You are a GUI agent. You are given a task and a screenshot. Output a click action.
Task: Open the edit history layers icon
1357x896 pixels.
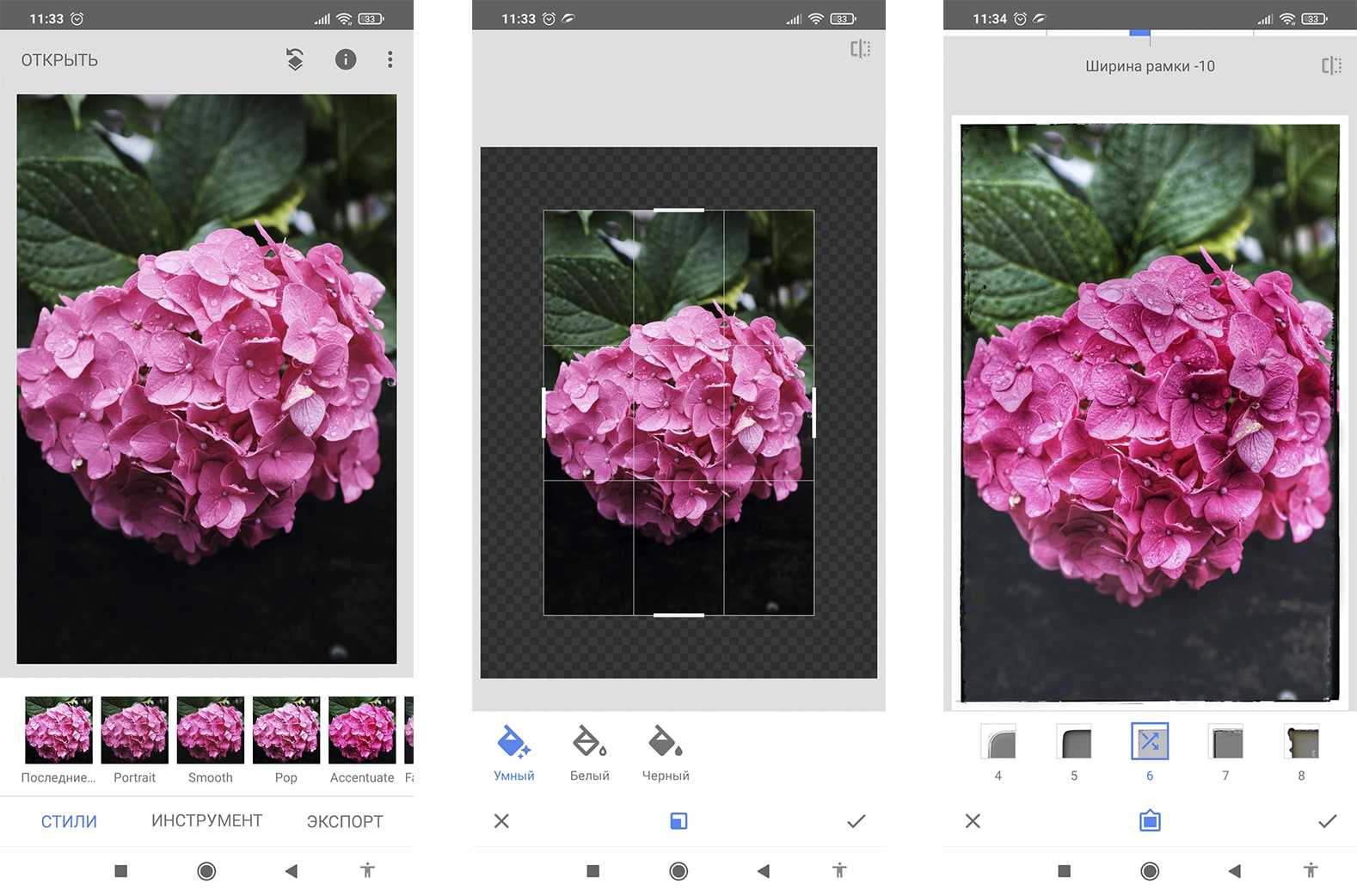295,59
